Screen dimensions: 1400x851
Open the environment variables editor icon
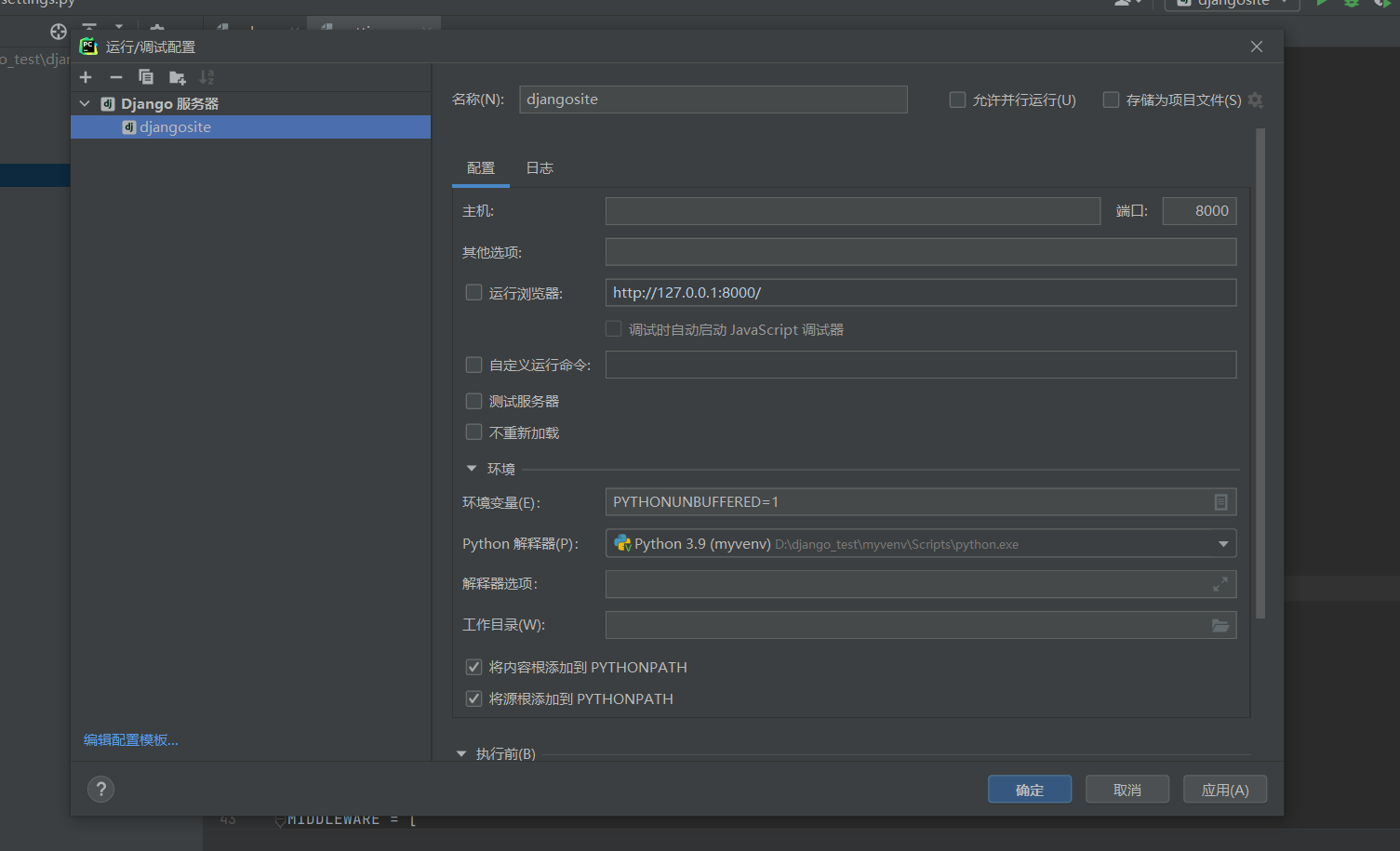tap(1220, 502)
